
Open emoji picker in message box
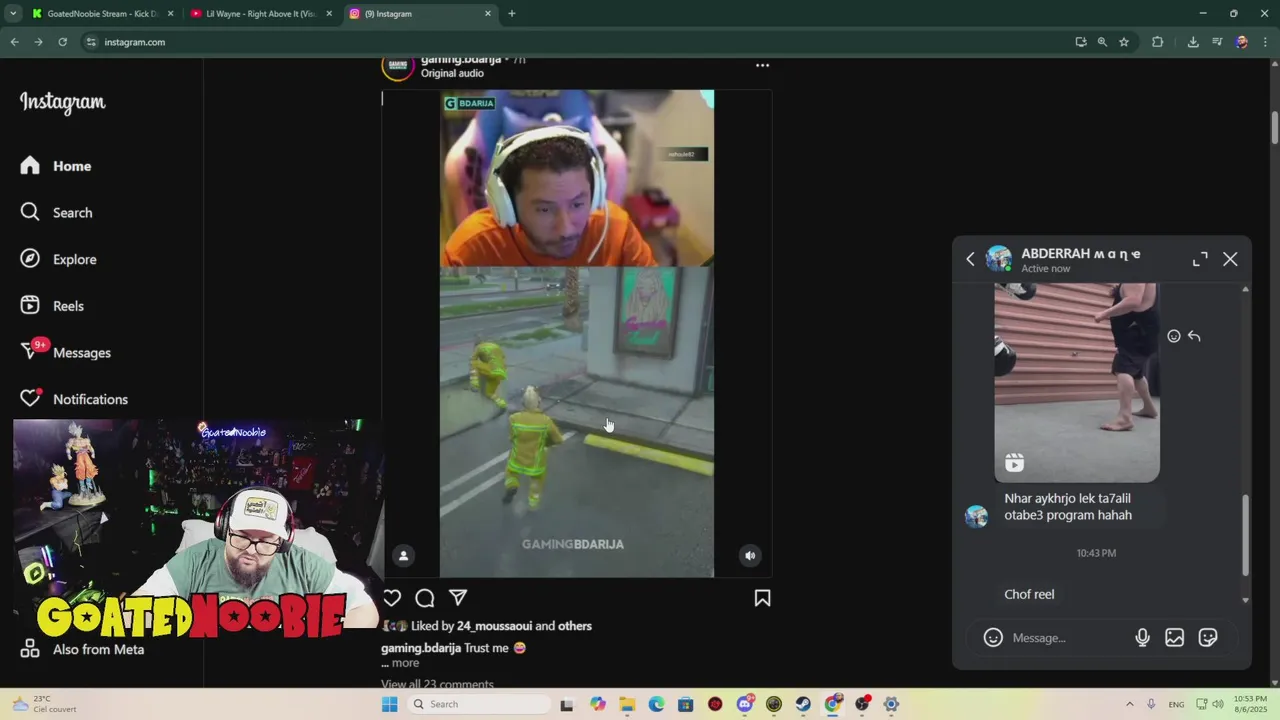tap(993, 637)
